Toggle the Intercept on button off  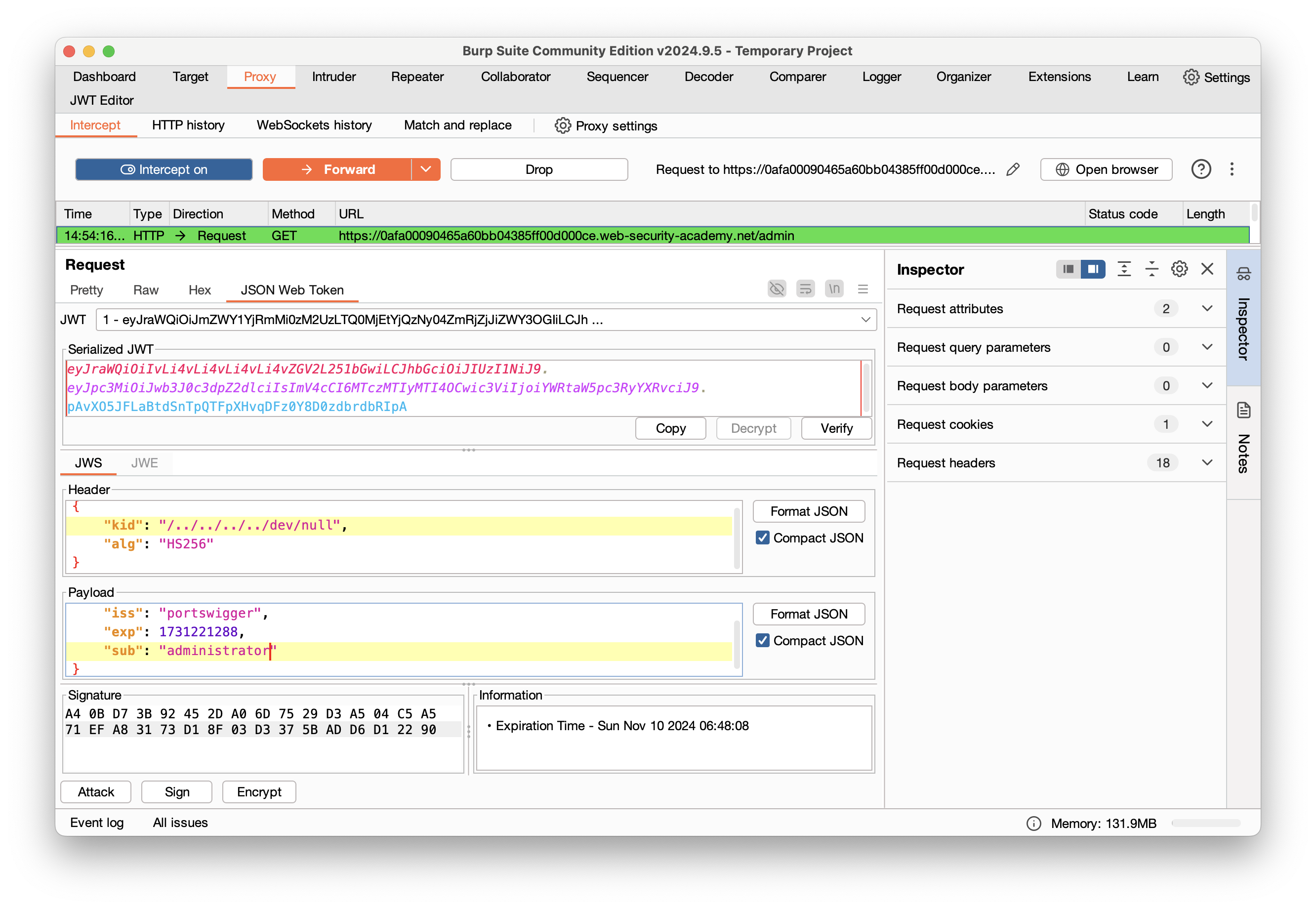pyautogui.click(x=164, y=169)
